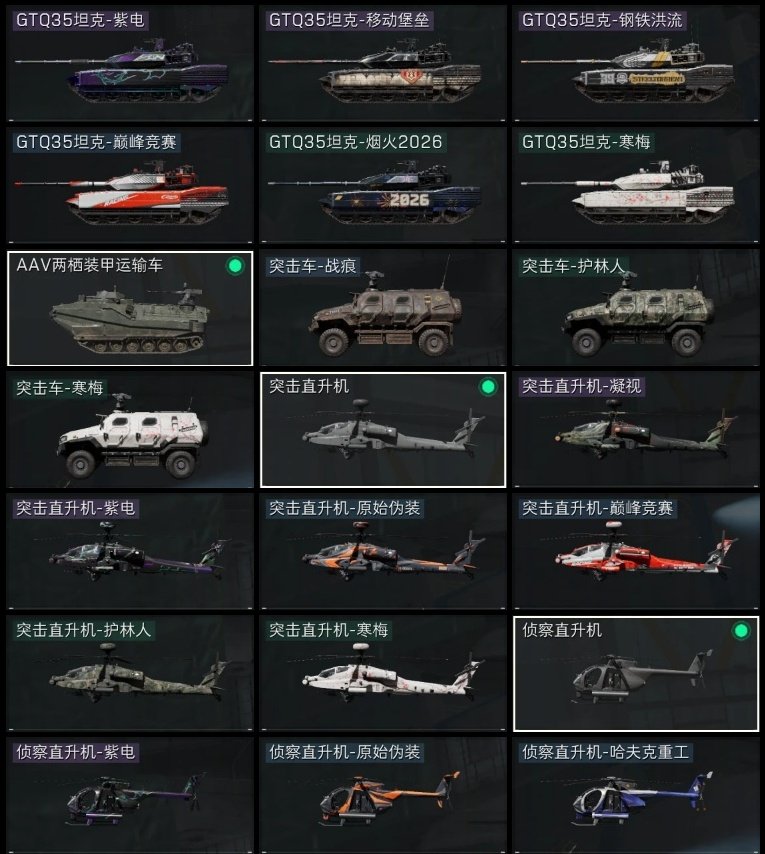Select the GTQ35坦克-巅峰竞赛 red tank skin
The height and width of the screenshot is (854, 765).
(x=130, y=185)
